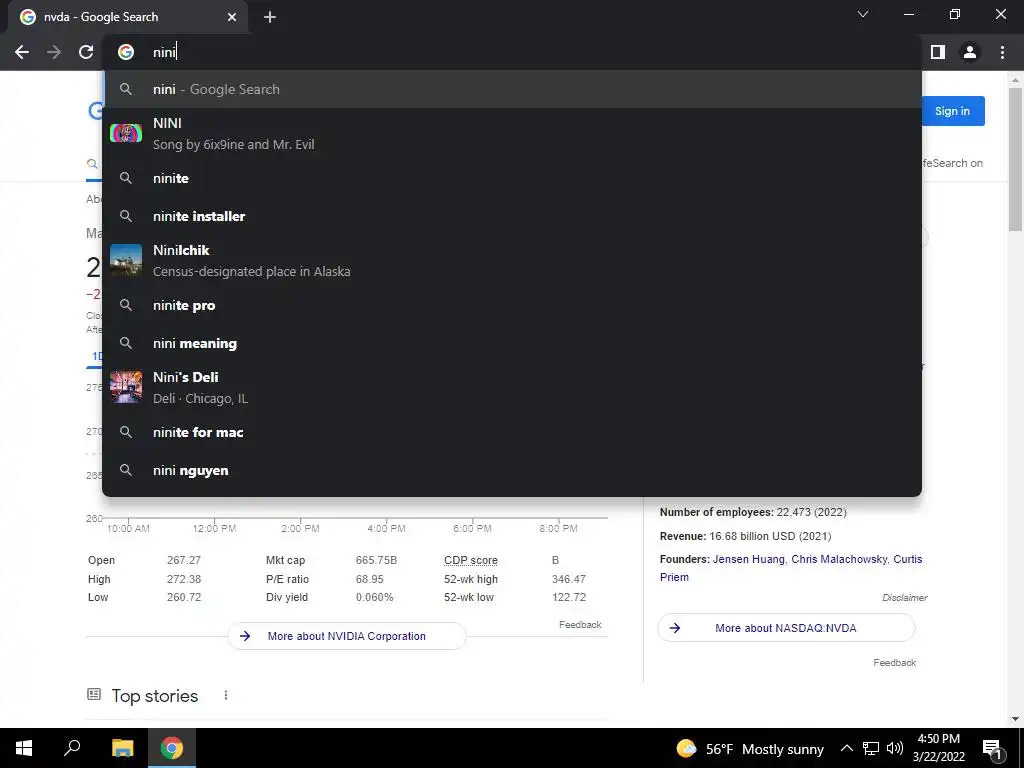Click the NINI song album thumbnail

(x=126, y=133)
